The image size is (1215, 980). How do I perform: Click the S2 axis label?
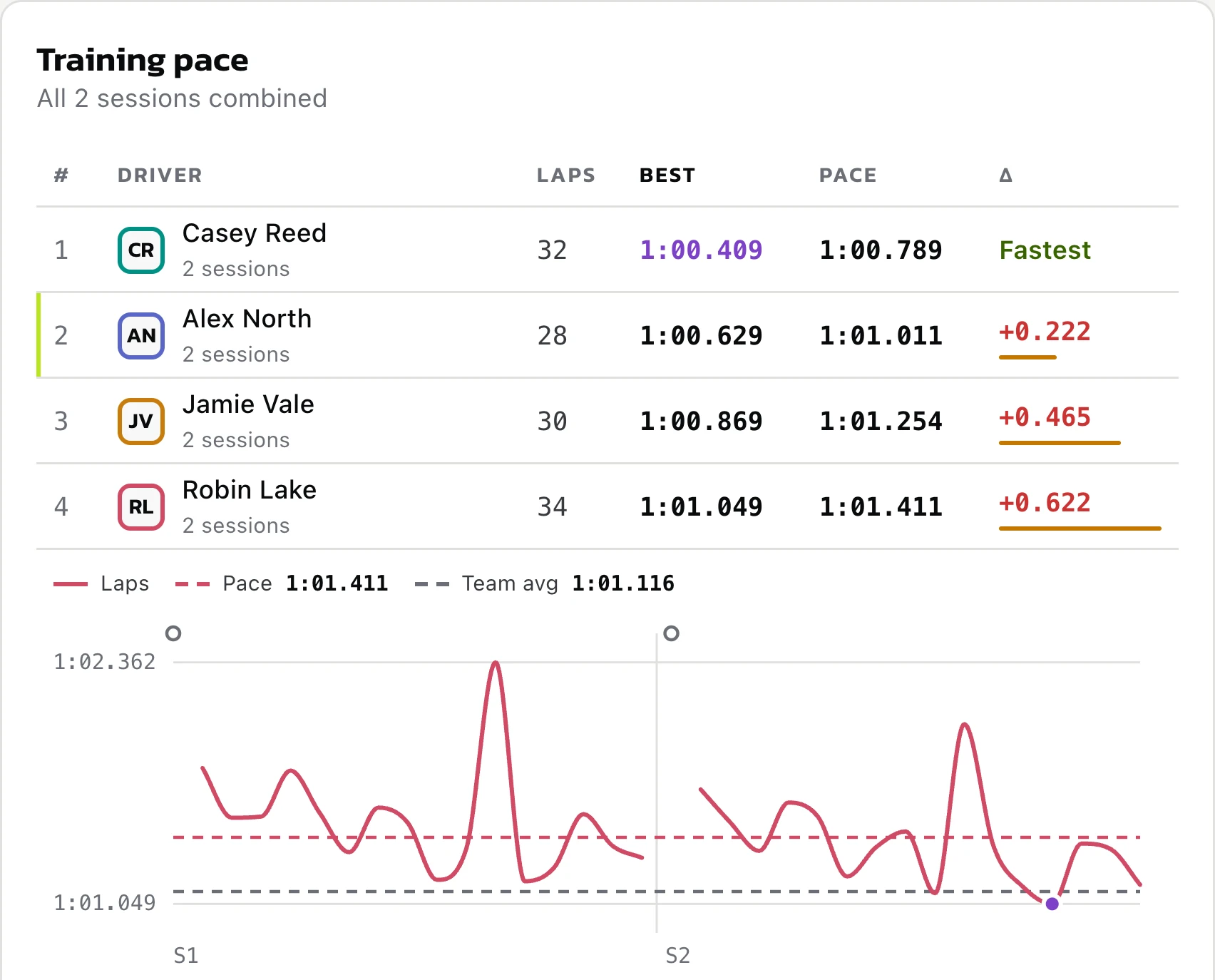point(677,955)
